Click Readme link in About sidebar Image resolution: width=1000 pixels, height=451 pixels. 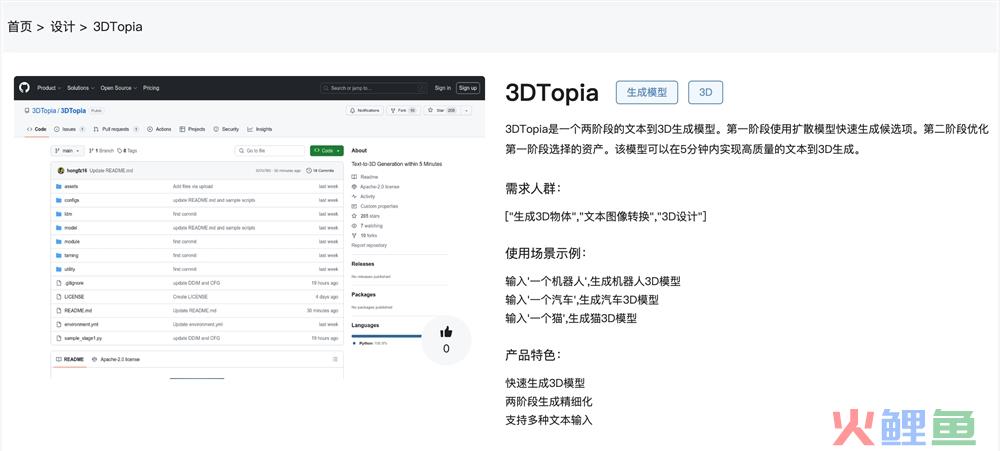[365, 177]
